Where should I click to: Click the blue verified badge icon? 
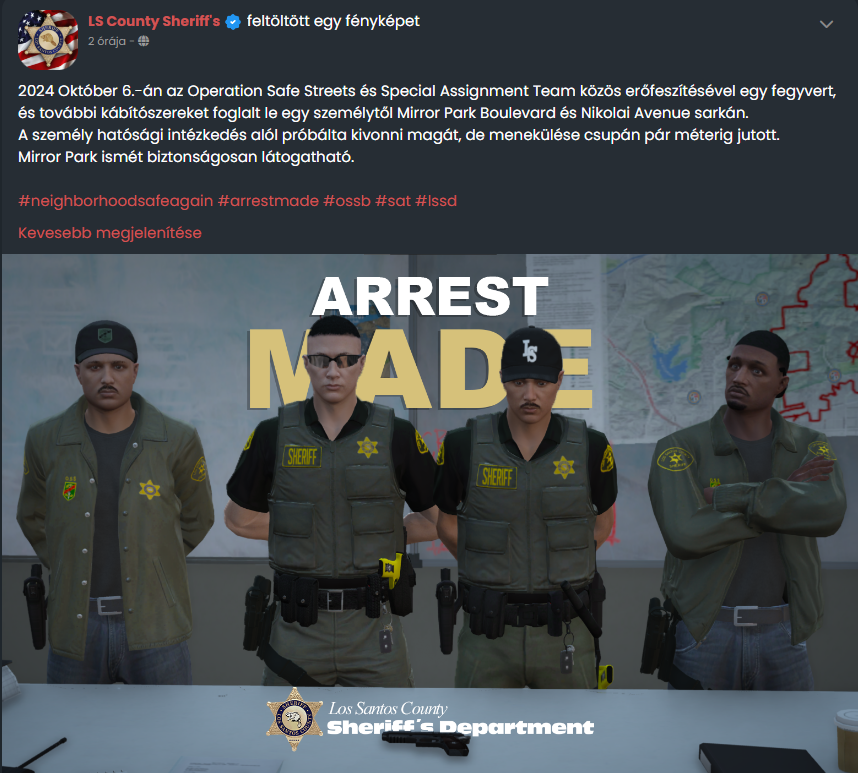pos(233,22)
